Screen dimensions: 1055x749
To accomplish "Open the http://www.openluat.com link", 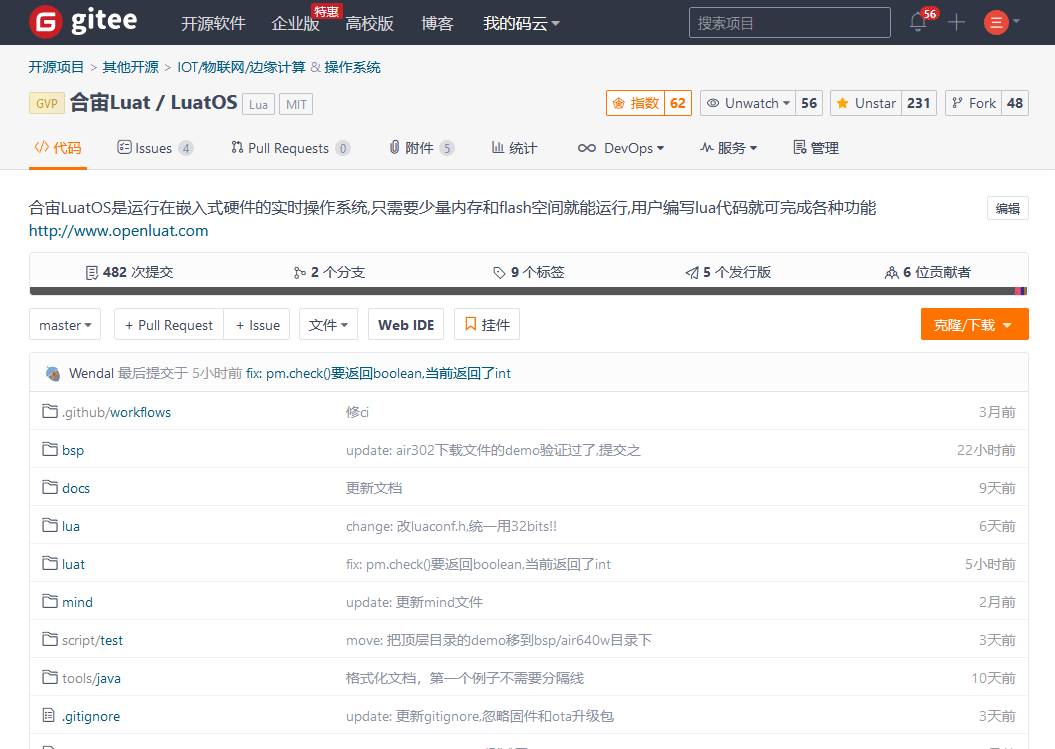I will [x=118, y=231].
